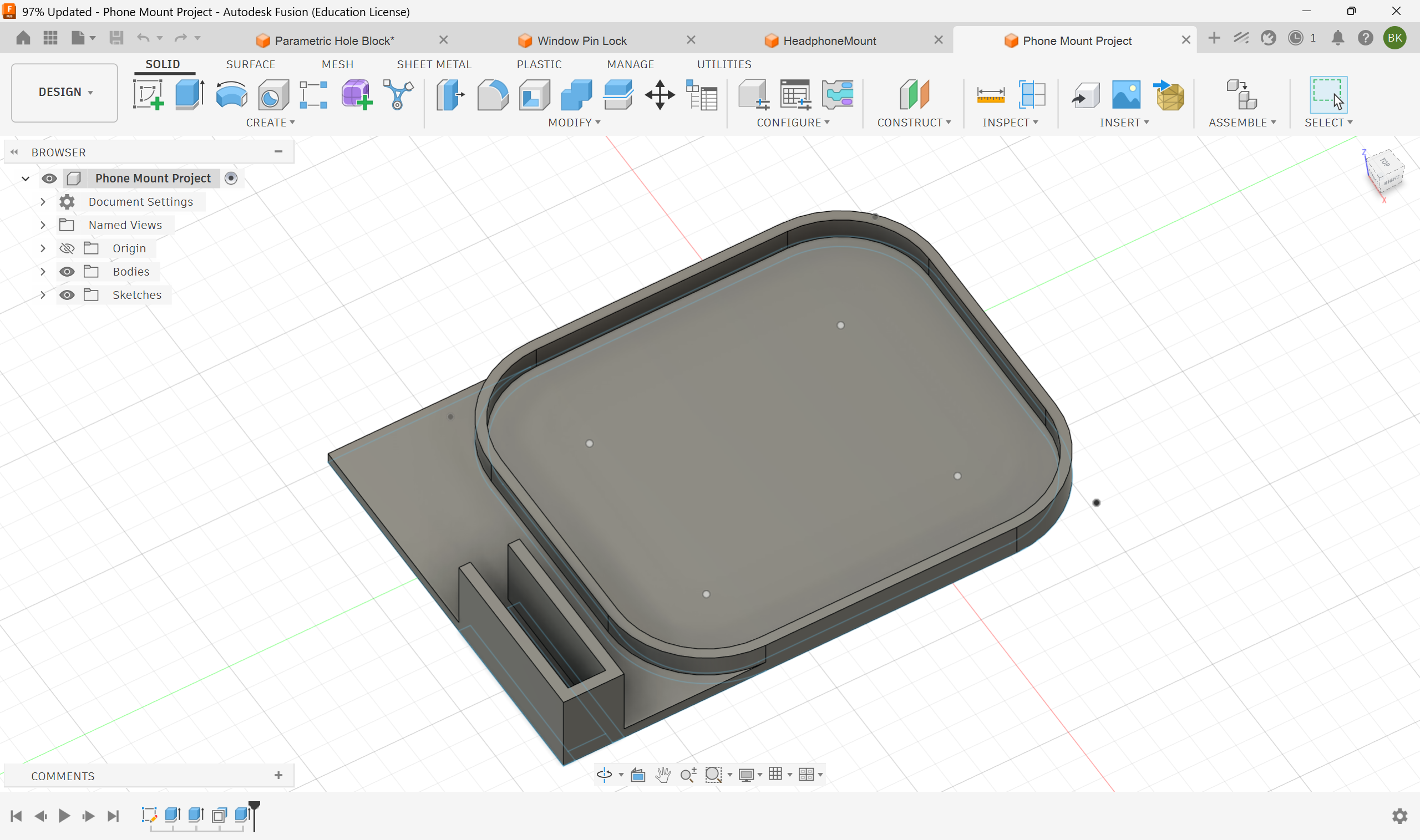Open the CONSTRUCT menu

(x=914, y=123)
